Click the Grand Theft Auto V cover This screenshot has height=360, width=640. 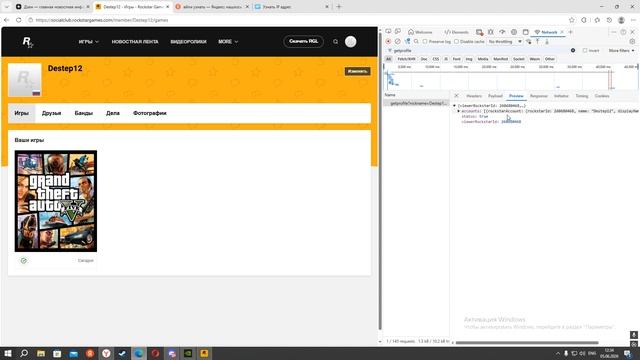(56, 201)
